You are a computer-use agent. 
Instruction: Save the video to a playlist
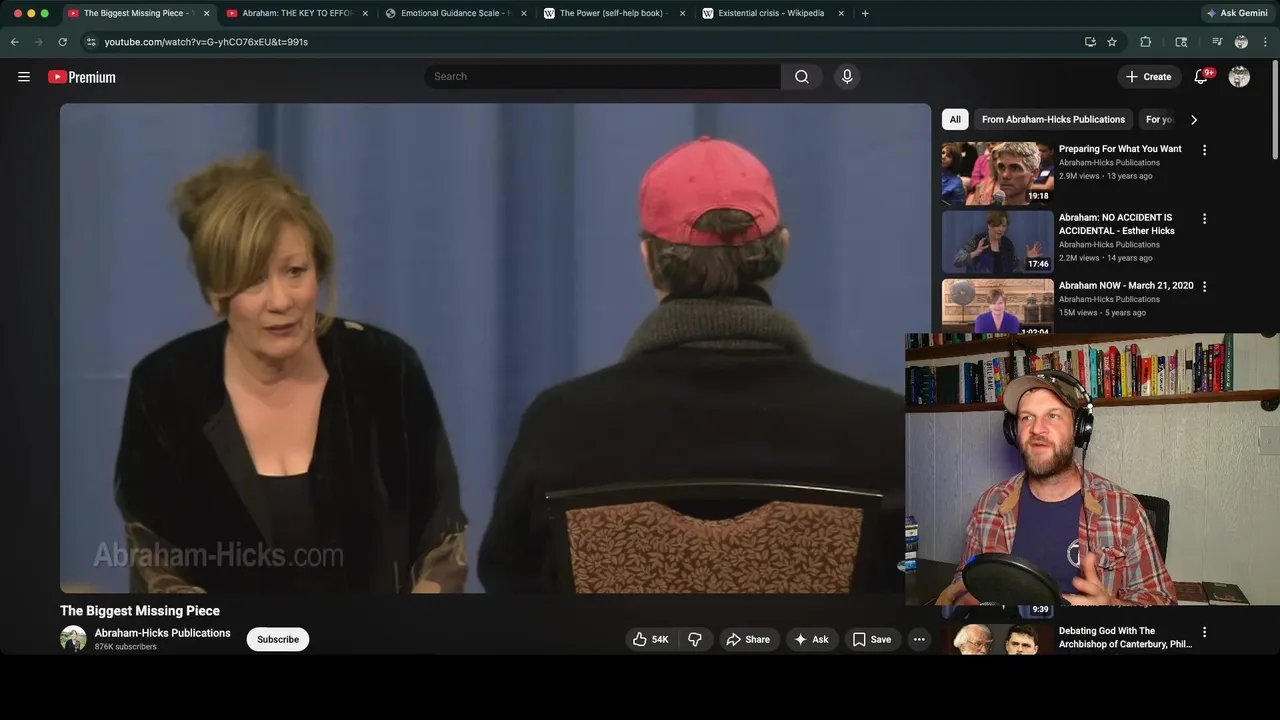(x=871, y=640)
